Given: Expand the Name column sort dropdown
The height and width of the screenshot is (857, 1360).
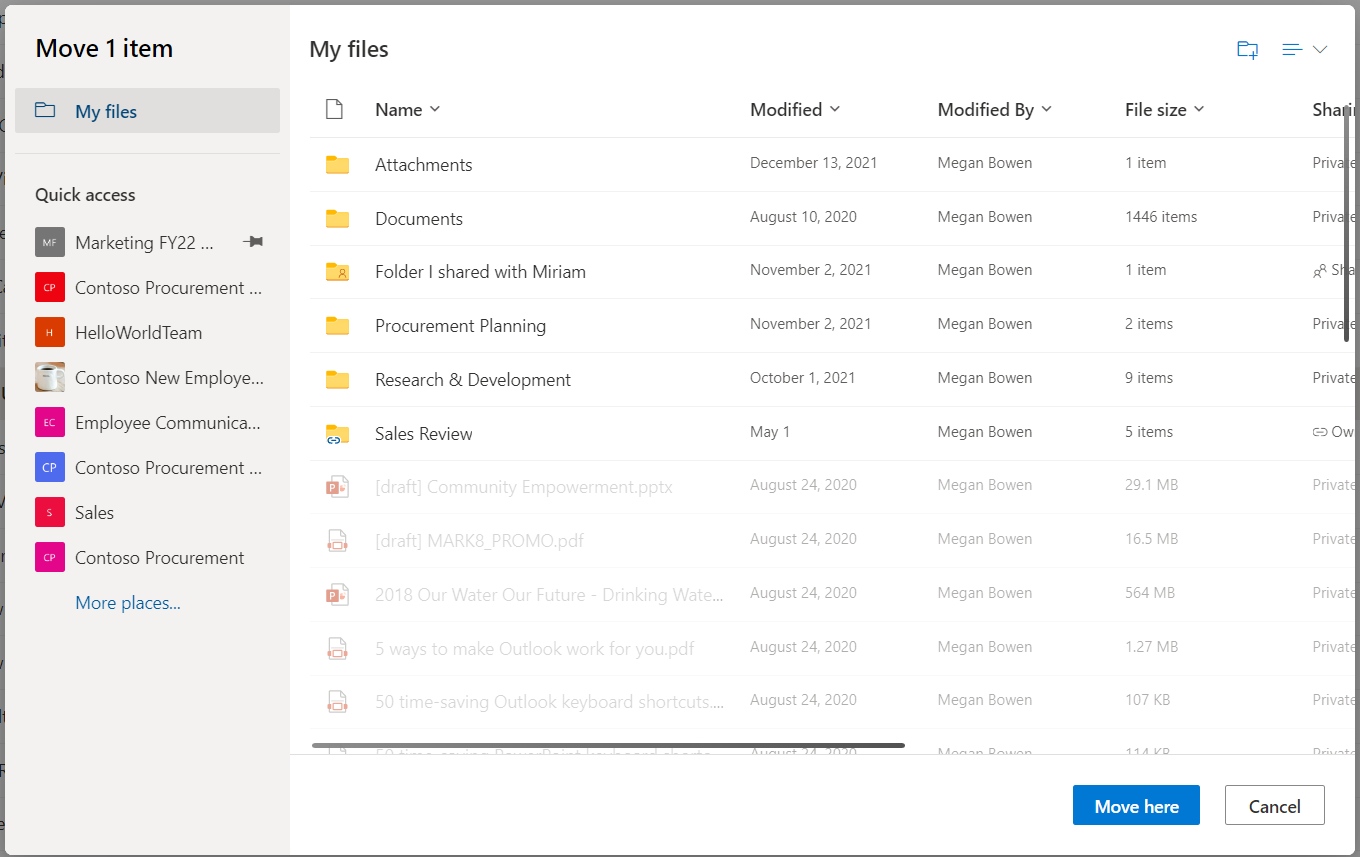Looking at the screenshot, I should (435, 110).
